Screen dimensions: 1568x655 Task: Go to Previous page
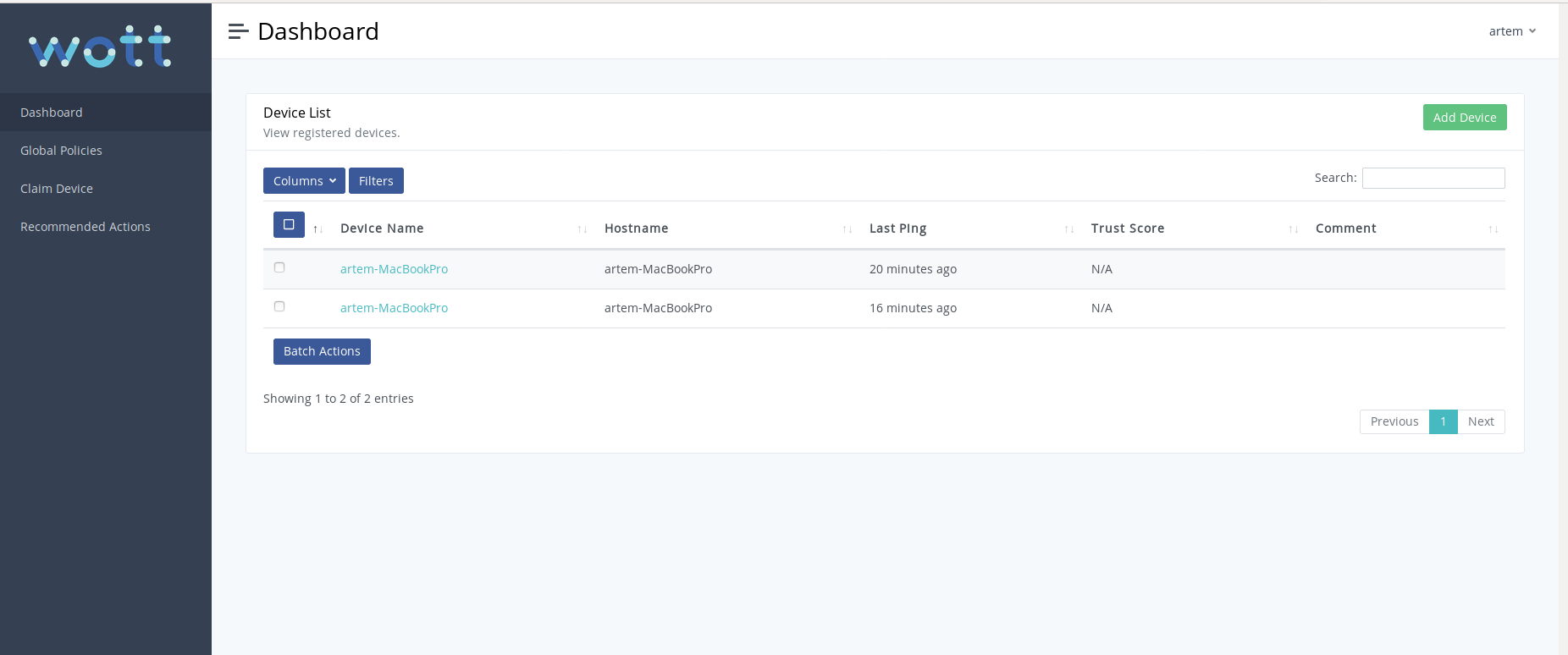pos(1394,421)
